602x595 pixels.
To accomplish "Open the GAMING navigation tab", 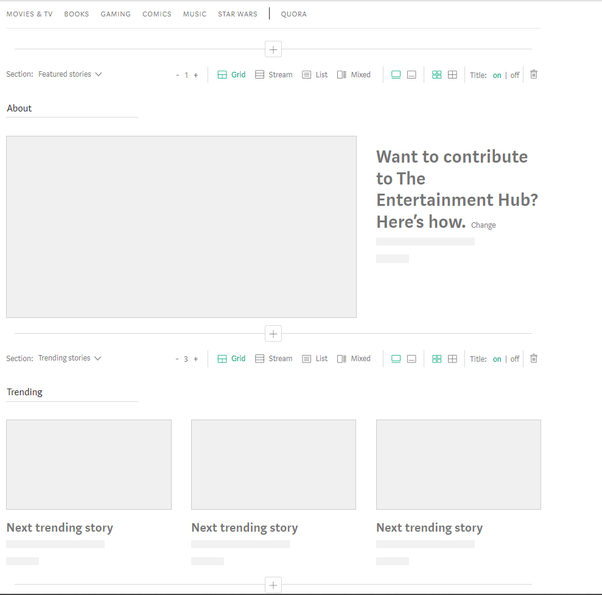I will pyautogui.click(x=116, y=14).
